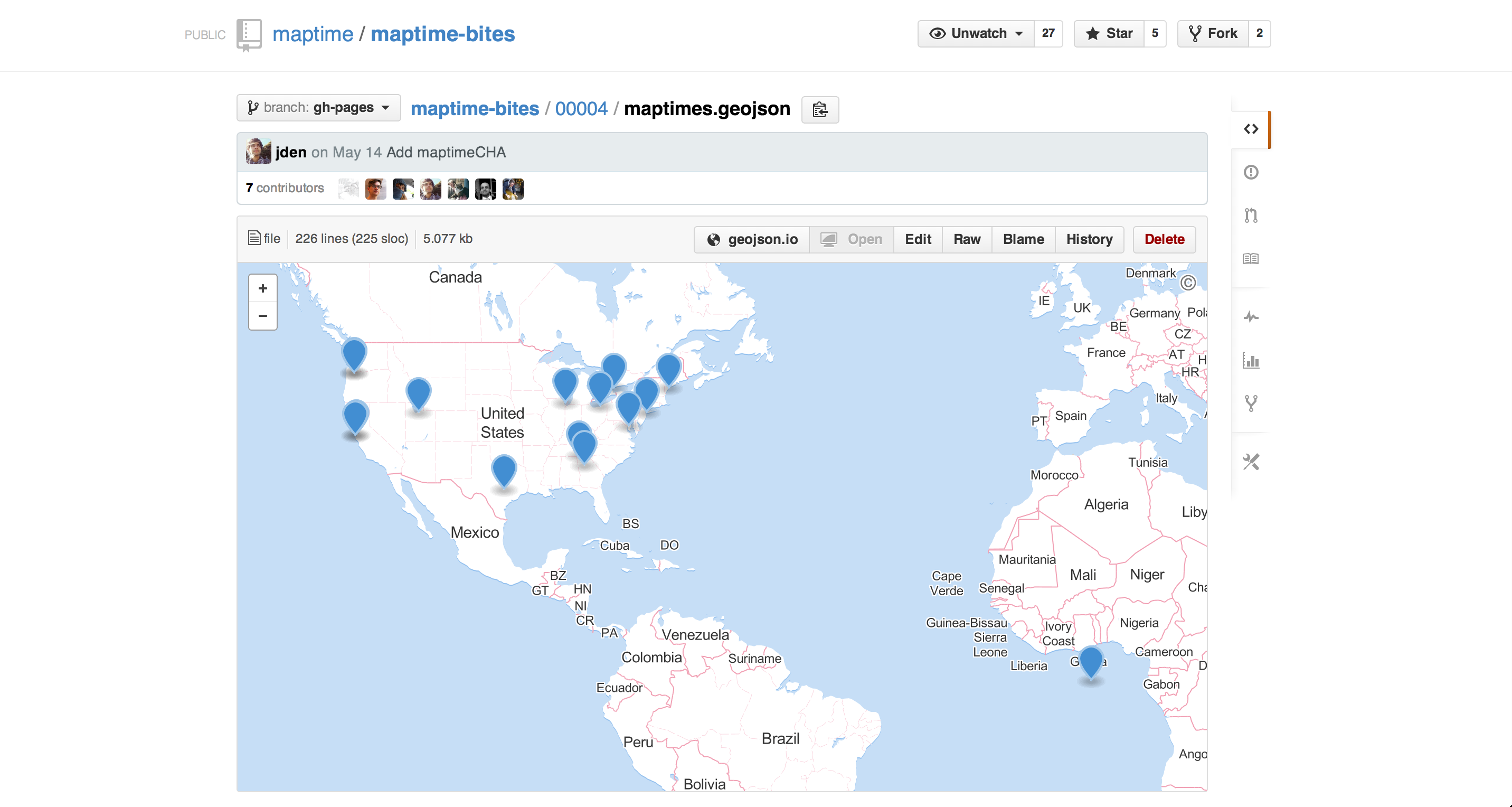The height and width of the screenshot is (807, 1512).
Task: Open the Pulse activity icon
Action: (1251, 317)
